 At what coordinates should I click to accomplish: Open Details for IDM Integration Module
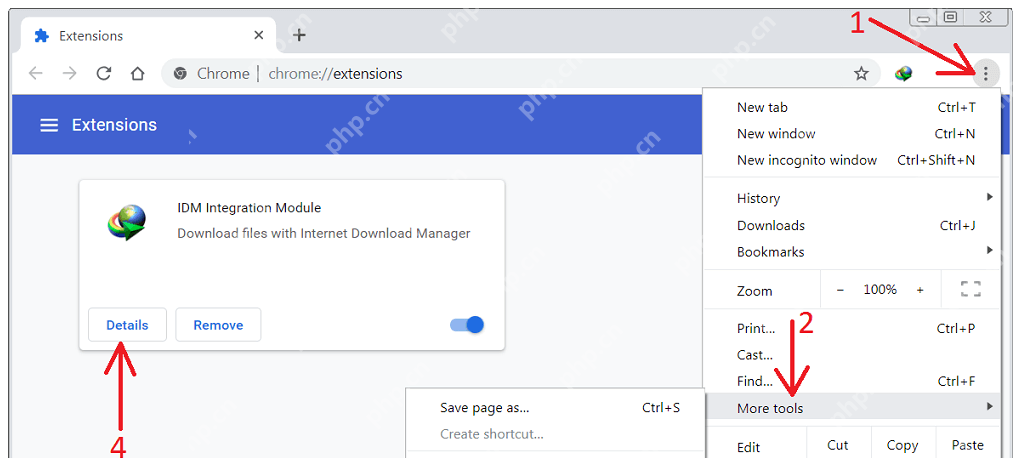click(x=128, y=325)
